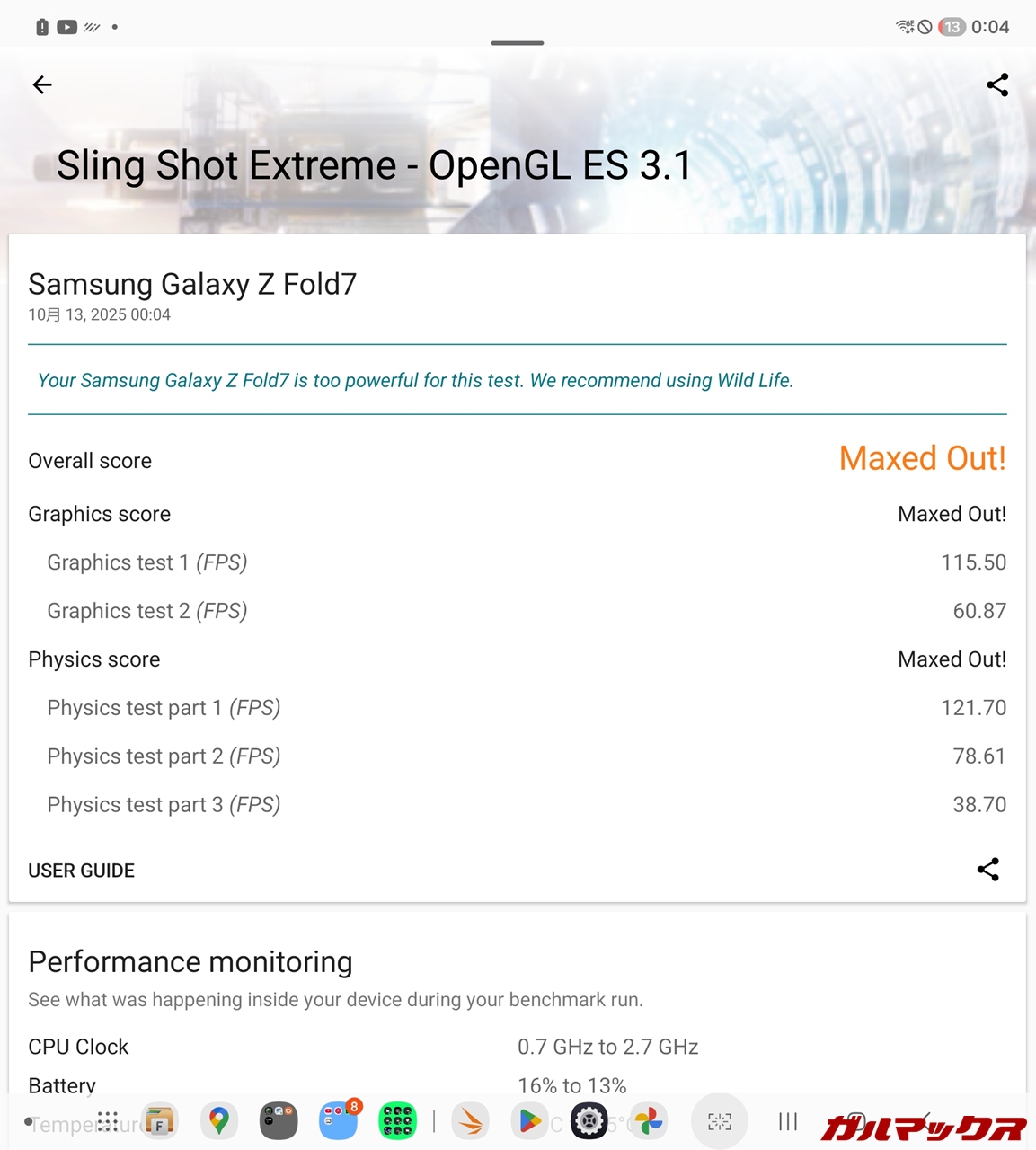Viewport: 1036px width, 1150px height.
Task: Open the USER GUIDE link
Action: 82,871
